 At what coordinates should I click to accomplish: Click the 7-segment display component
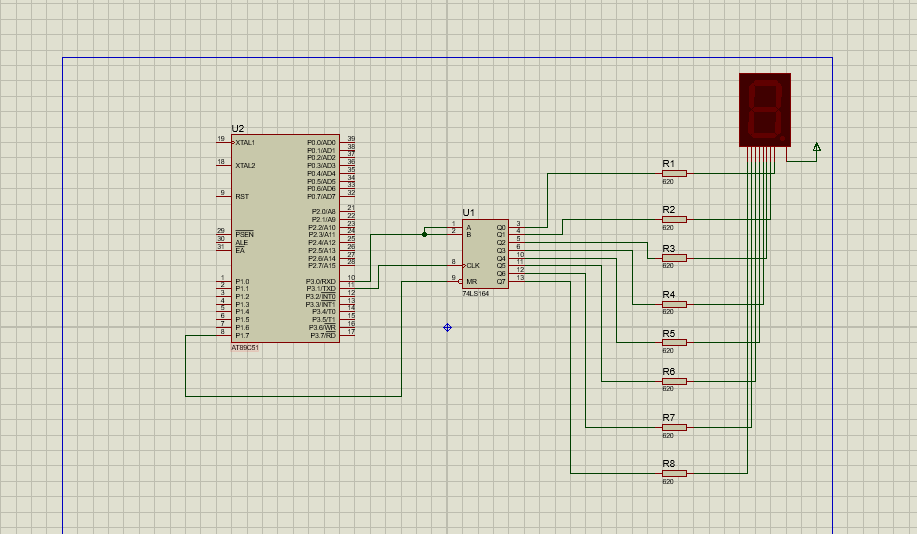coord(765,109)
